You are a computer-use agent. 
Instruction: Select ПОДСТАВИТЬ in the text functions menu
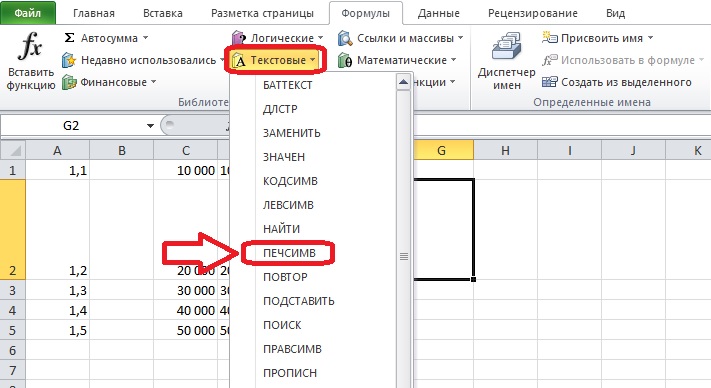point(299,301)
